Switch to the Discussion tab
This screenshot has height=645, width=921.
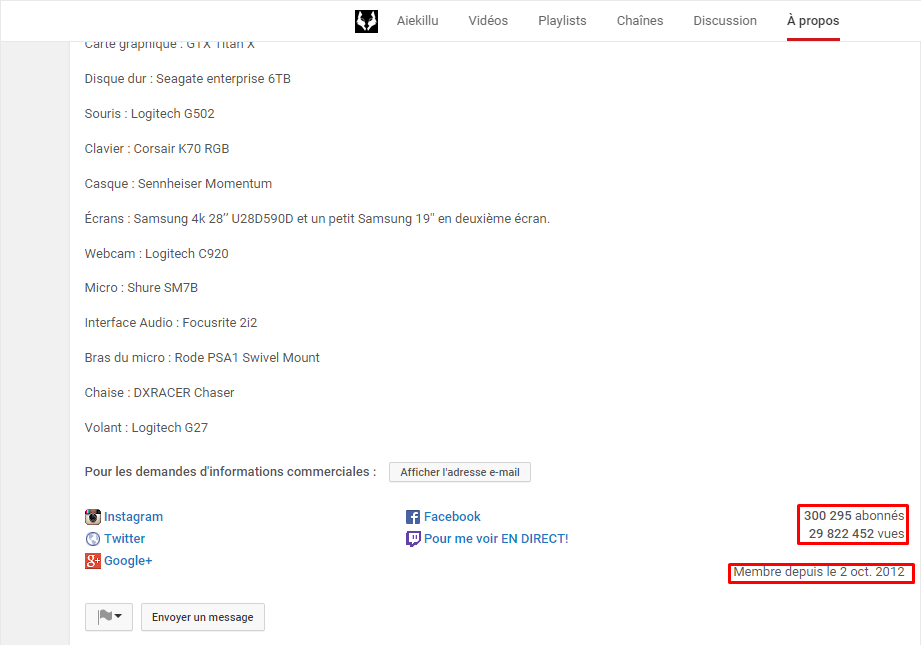click(725, 21)
